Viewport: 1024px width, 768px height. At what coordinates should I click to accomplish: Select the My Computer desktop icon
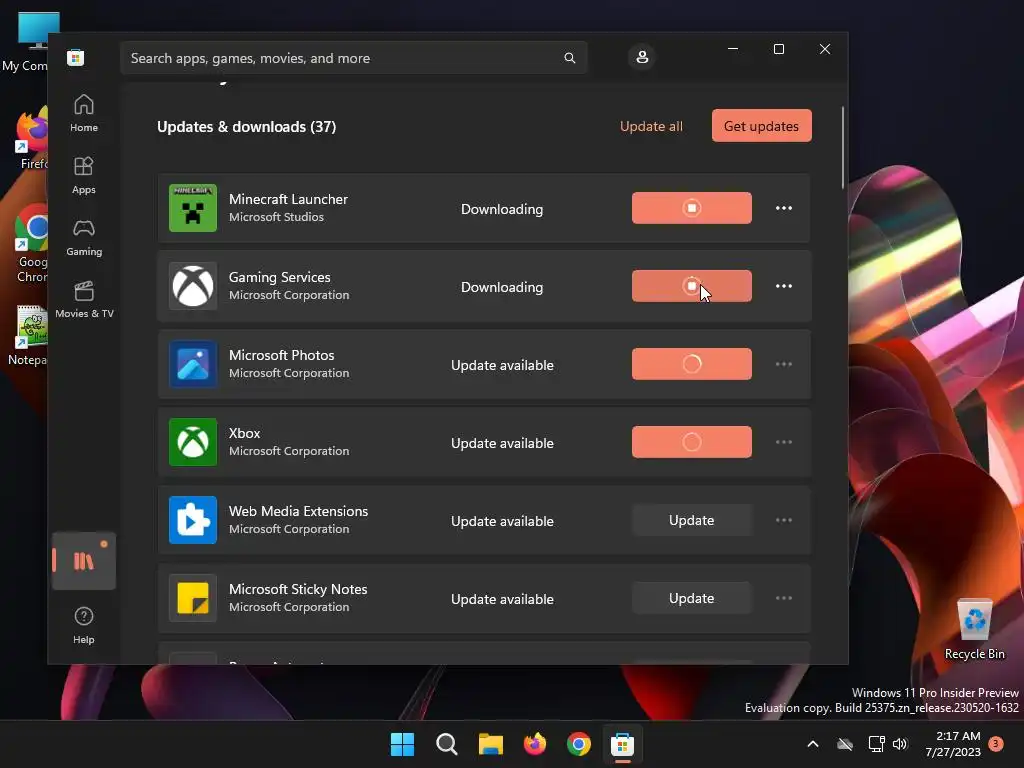coord(25,42)
